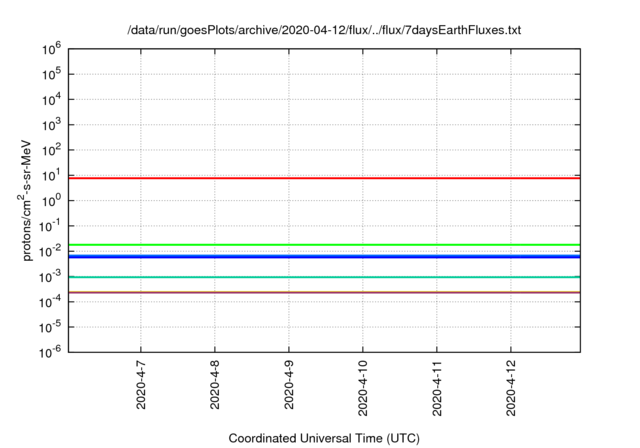
Task: Select the 10^-6 y-axis label
Action: 50,352
